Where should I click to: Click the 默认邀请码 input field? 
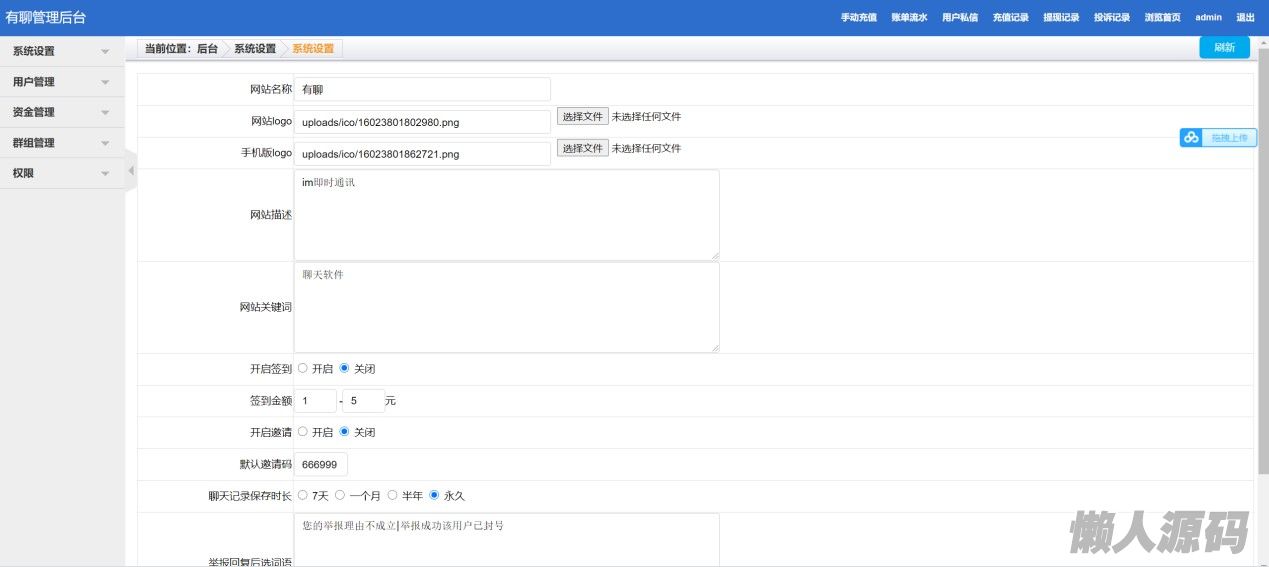(321, 464)
